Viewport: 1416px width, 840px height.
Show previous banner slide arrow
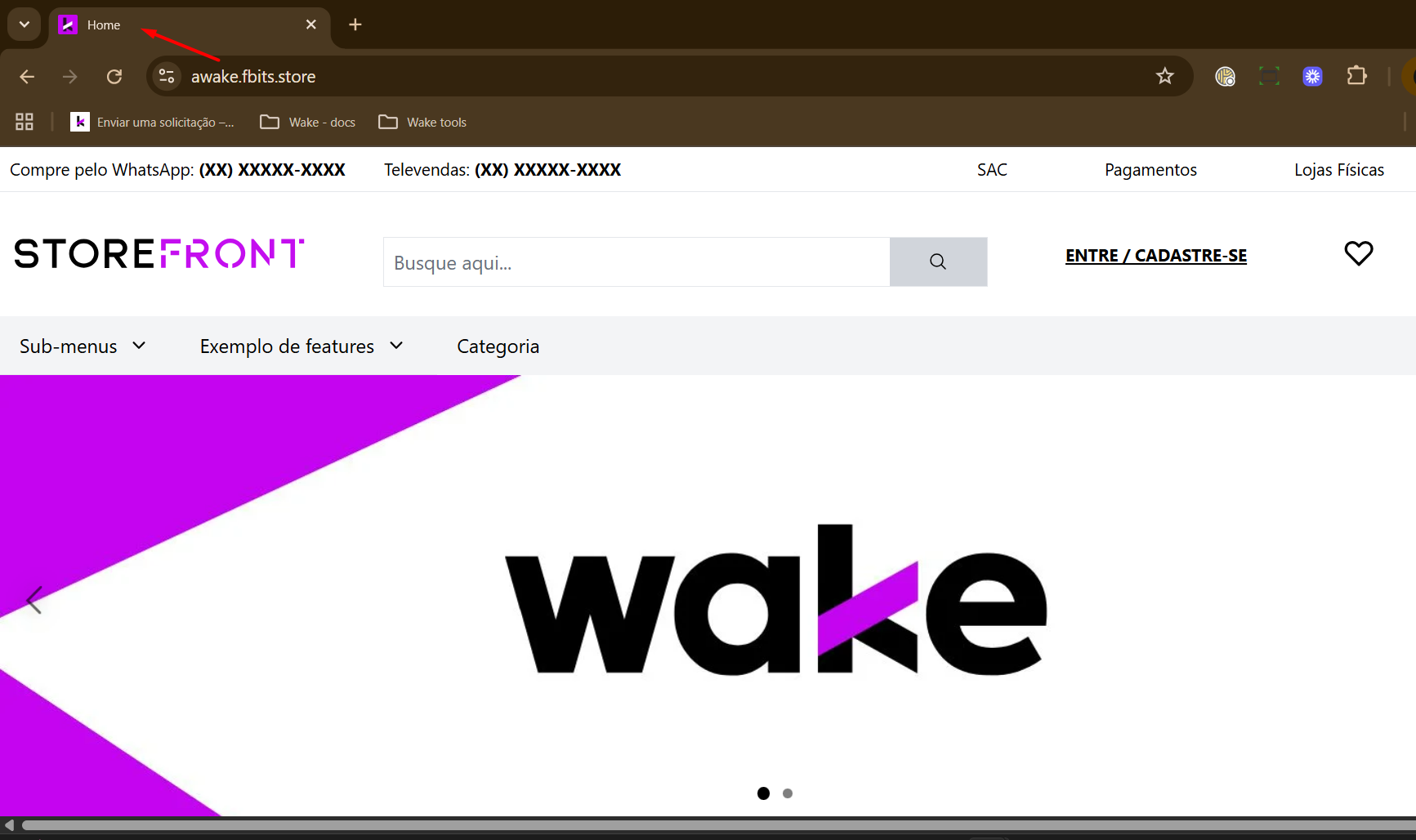[34, 600]
